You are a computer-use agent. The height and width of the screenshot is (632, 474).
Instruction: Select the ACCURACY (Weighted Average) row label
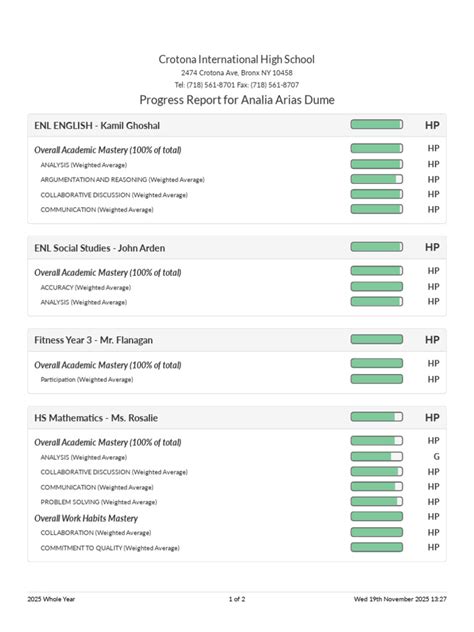coord(85,288)
